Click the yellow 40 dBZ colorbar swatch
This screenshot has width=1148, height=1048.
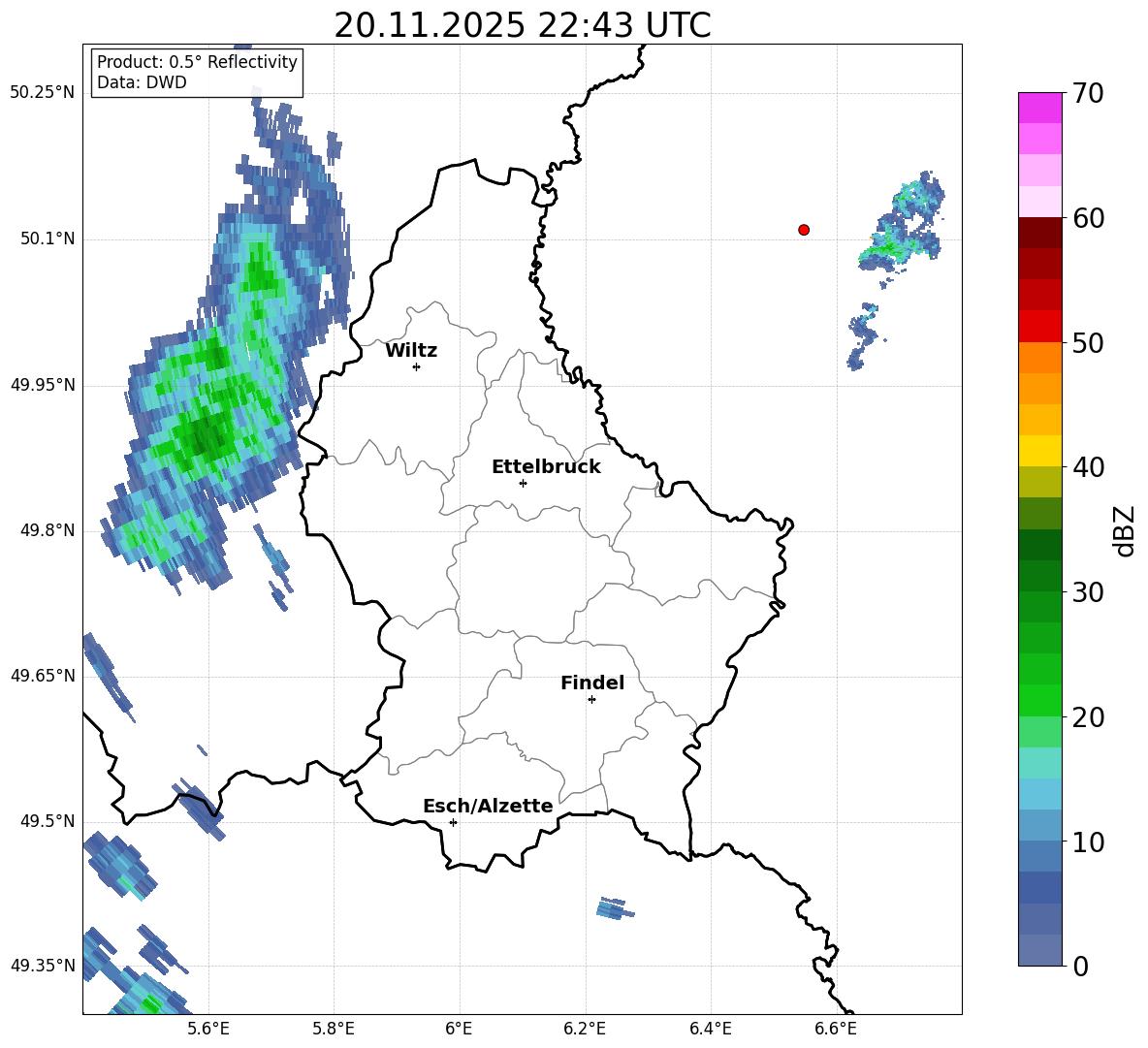click(1040, 451)
